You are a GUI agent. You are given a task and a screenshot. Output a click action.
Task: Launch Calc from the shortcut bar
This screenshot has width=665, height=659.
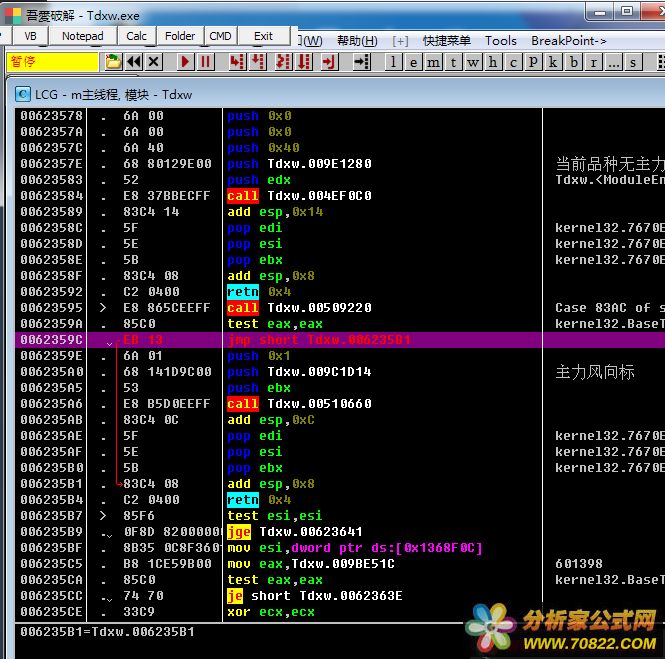point(137,36)
